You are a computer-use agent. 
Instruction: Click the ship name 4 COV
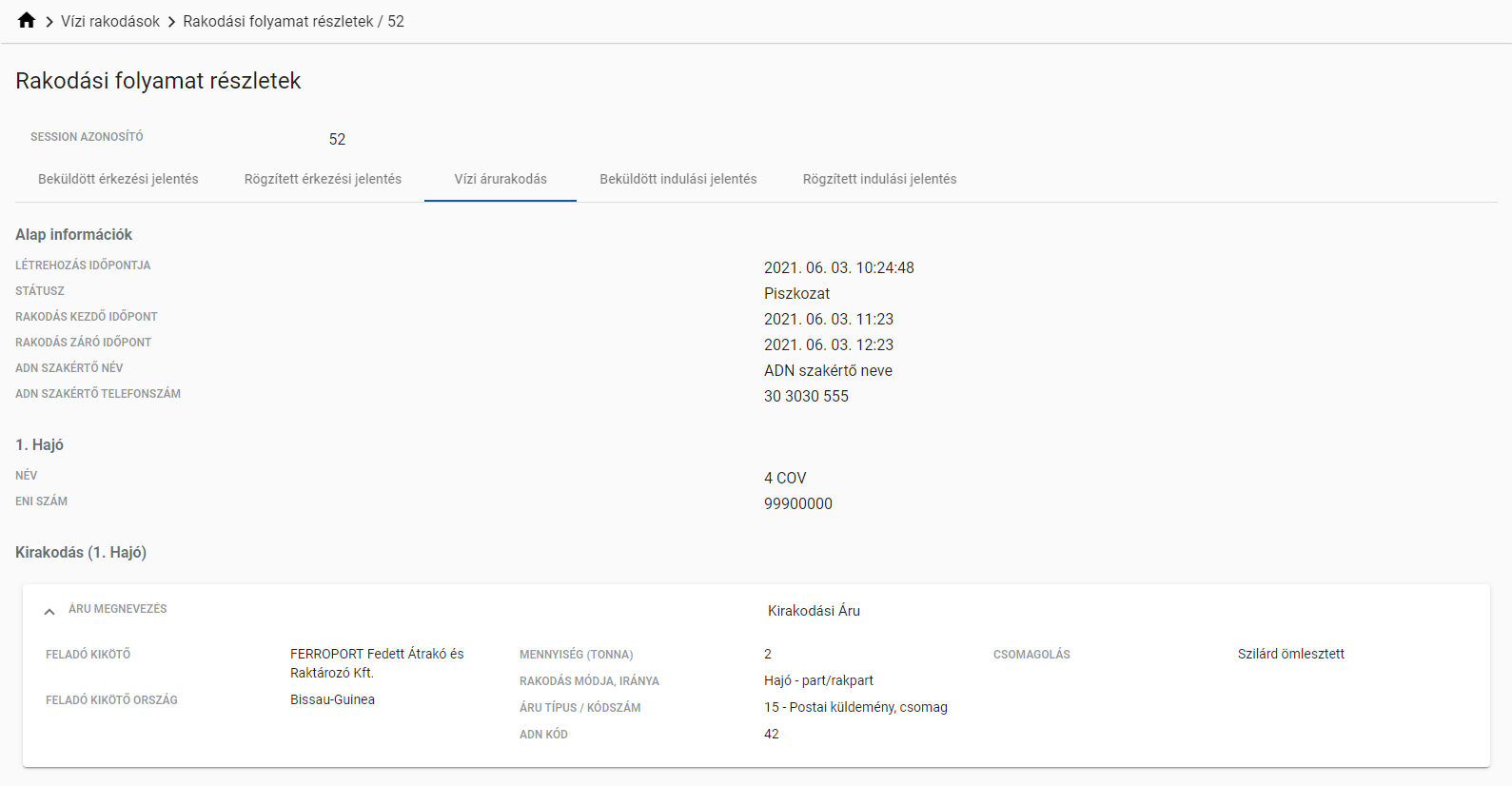tap(785, 479)
